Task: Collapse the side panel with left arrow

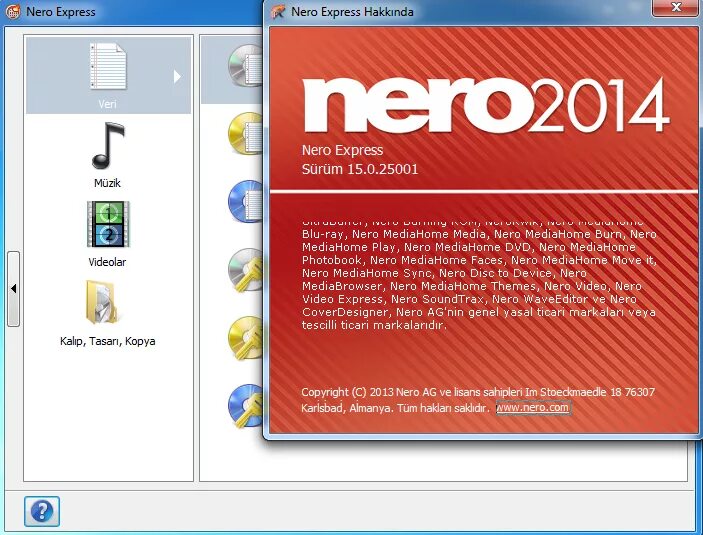Action: coord(13,288)
